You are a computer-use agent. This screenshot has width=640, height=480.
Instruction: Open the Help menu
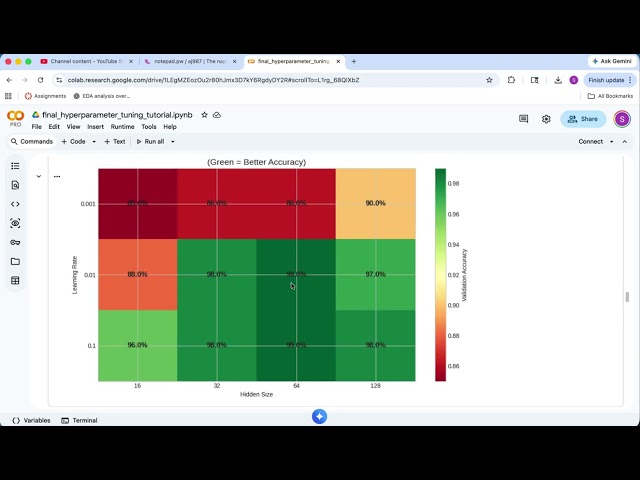click(170, 127)
